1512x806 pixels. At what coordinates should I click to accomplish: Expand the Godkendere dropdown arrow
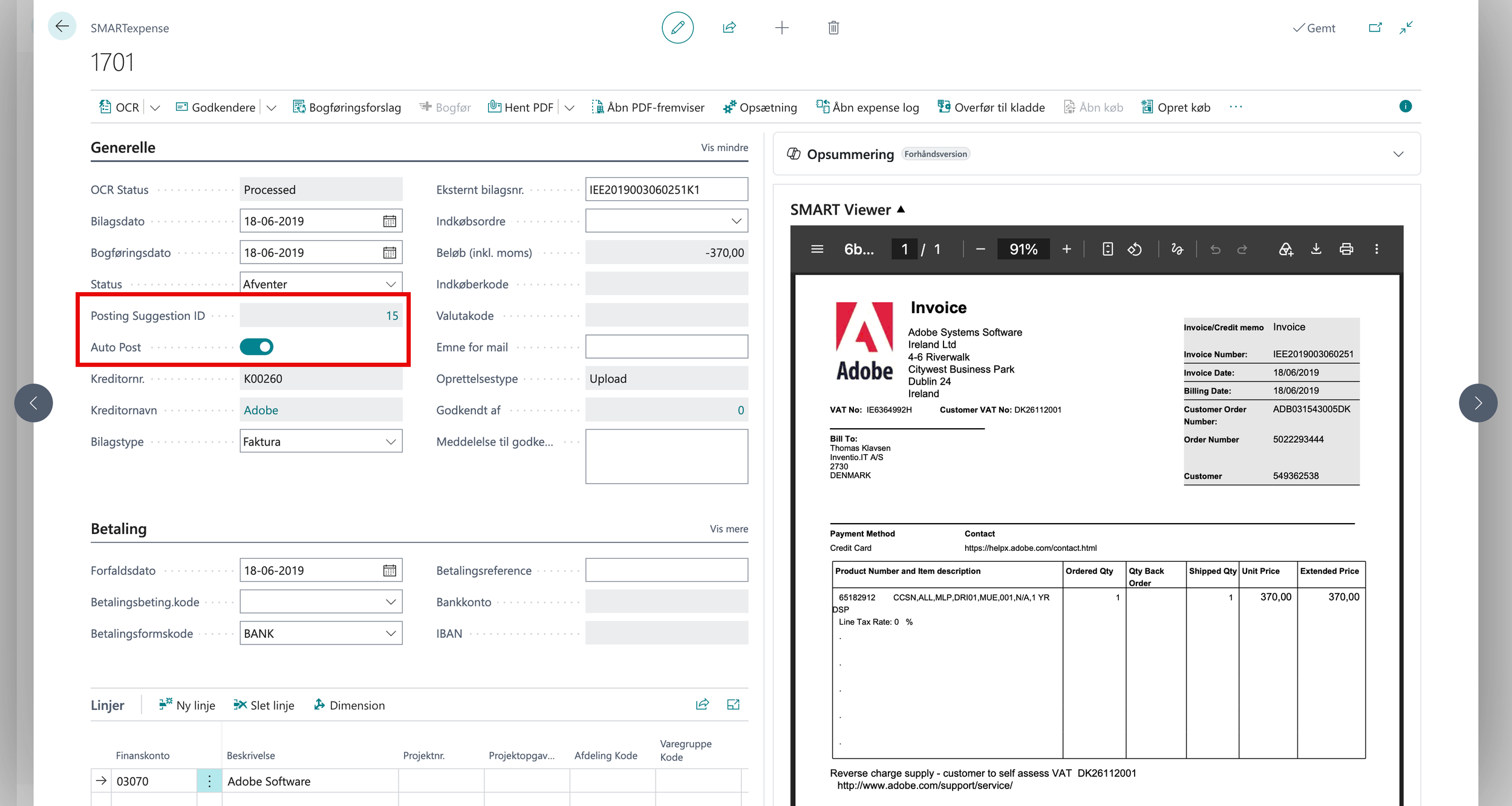[x=271, y=108]
